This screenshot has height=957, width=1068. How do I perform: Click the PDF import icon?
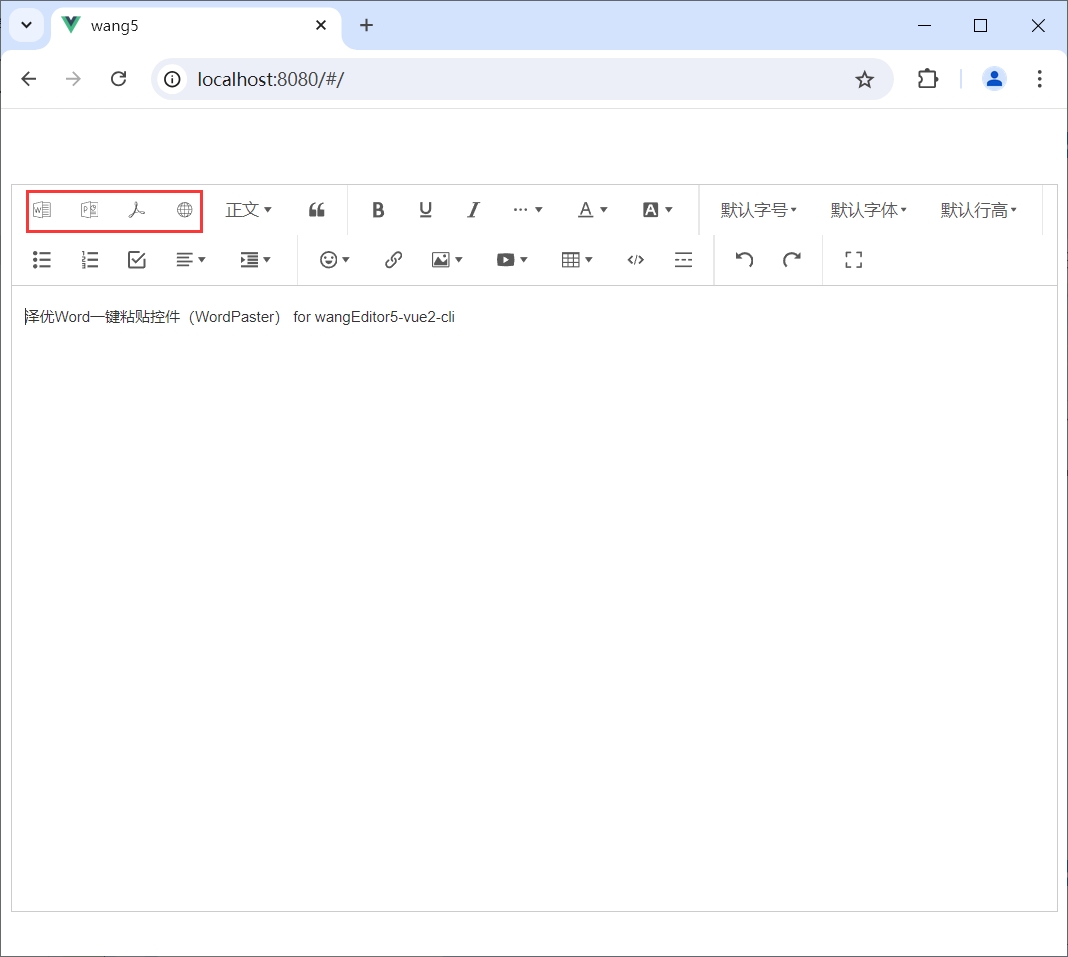(x=137, y=210)
